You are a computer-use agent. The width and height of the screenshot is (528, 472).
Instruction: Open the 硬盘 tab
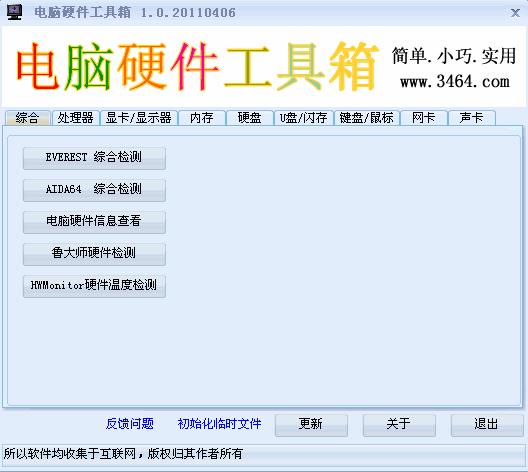(x=250, y=118)
